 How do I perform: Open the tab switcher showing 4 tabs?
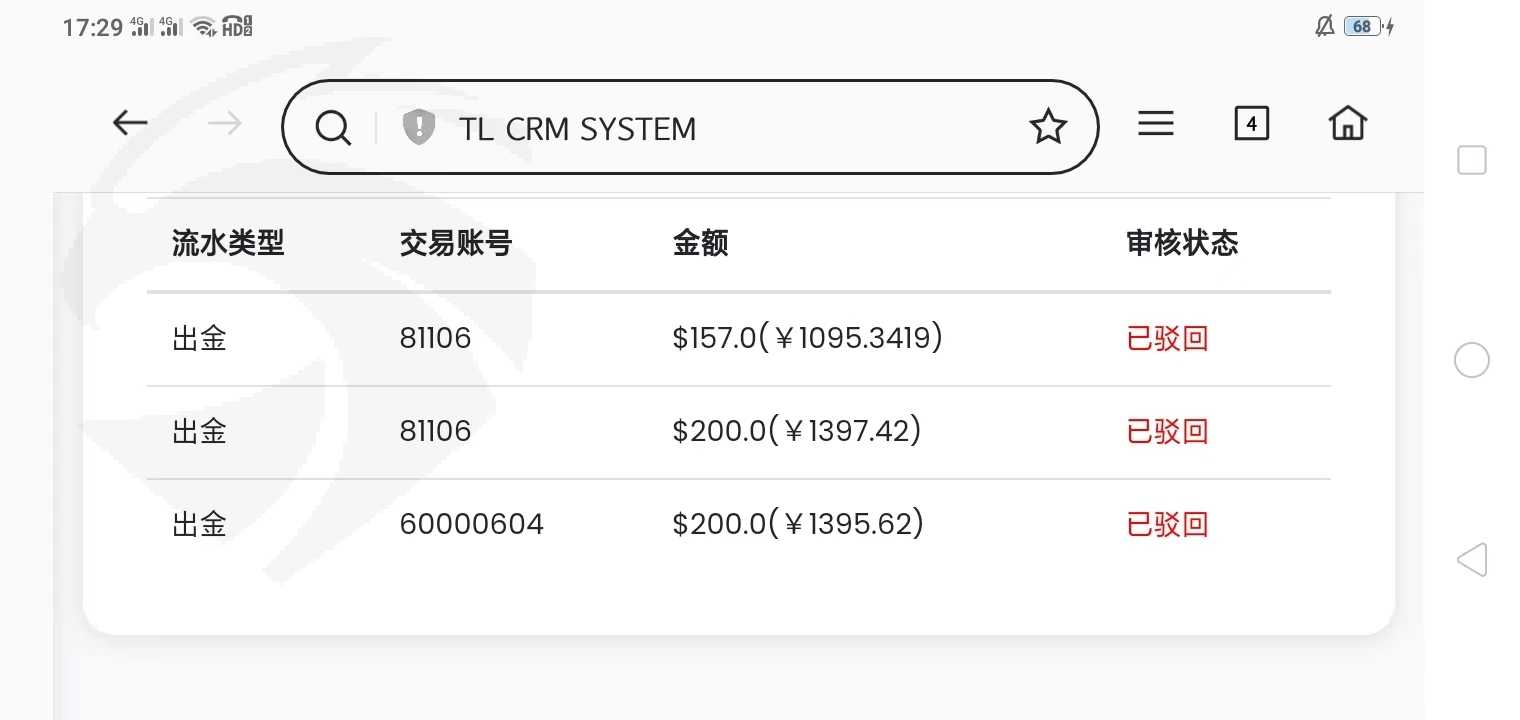pyautogui.click(x=1251, y=123)
